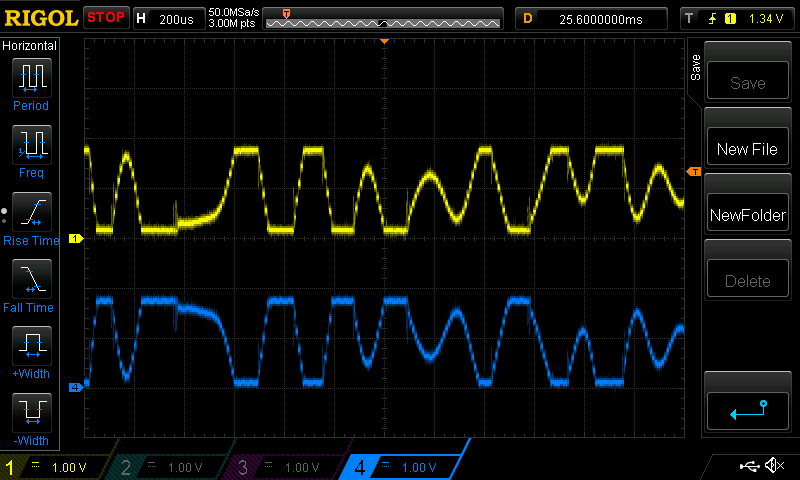
Task: Click the Horizontal menu title
Action: tap(30, 46)
